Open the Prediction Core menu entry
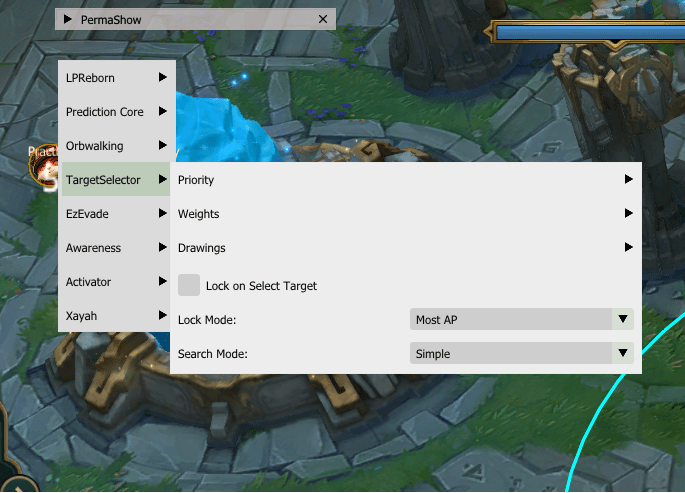The height and width of the screenshot is (493, 685). click(116, 112)
